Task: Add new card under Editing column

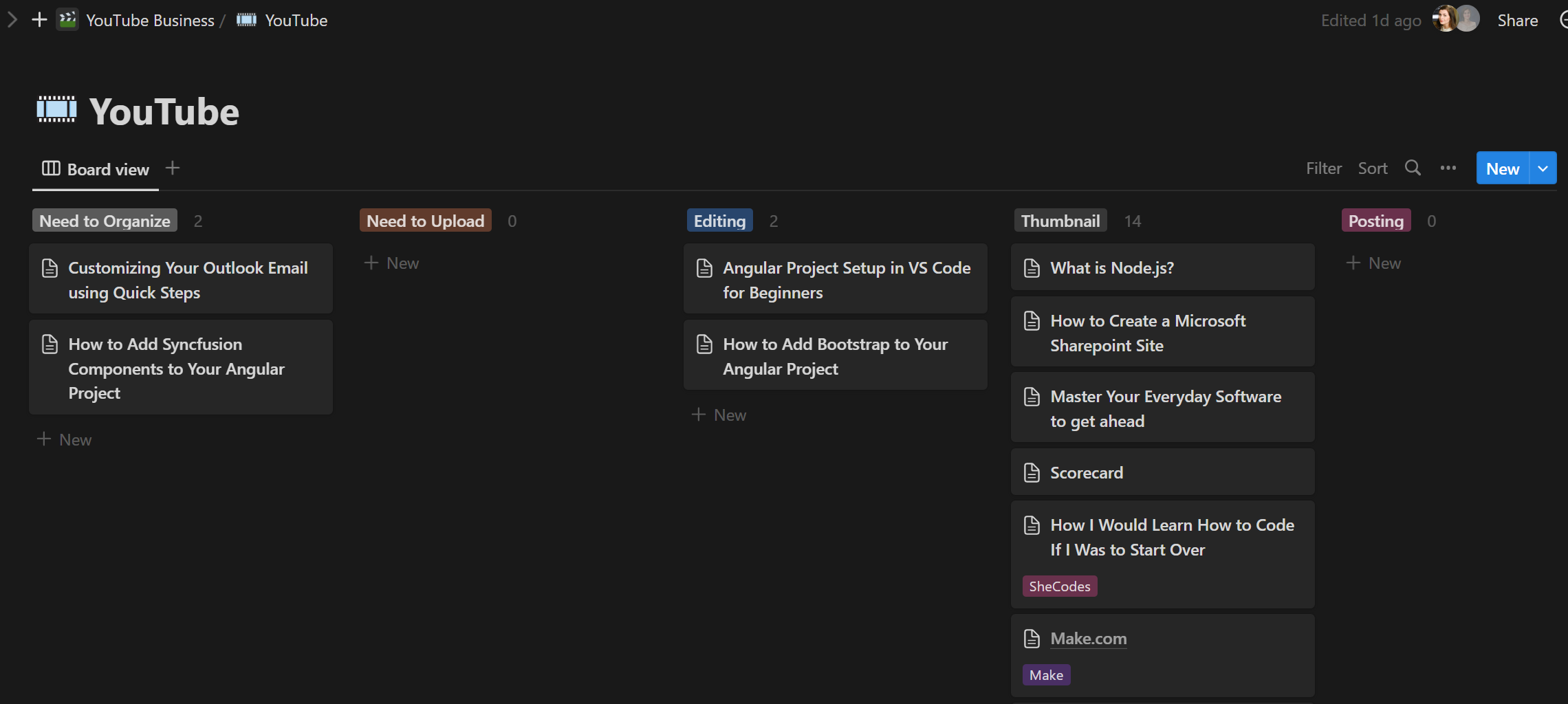Action: 719,415
